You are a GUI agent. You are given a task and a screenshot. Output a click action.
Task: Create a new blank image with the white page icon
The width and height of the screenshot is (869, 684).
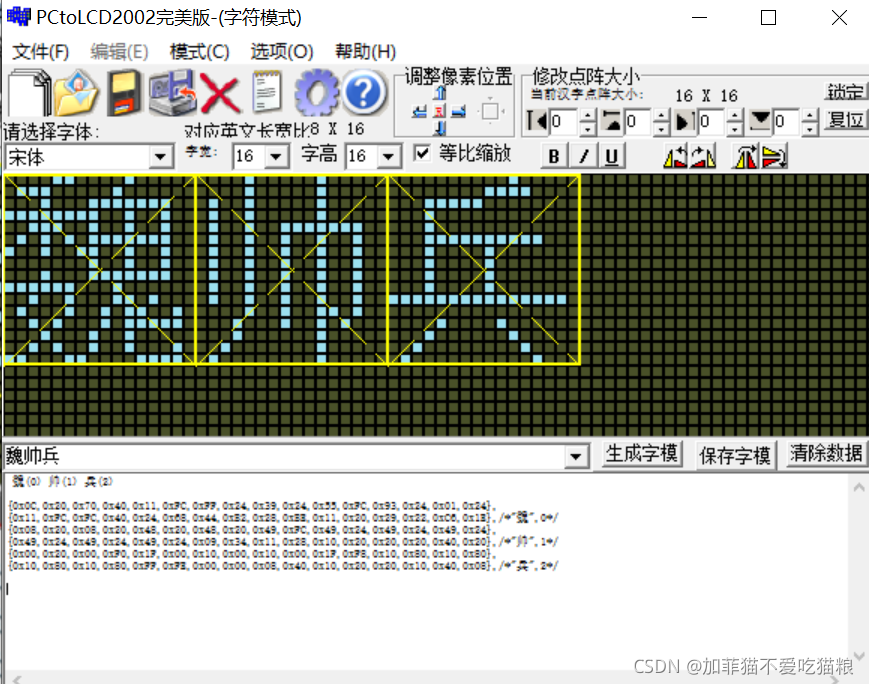click(x=29, y=93)
